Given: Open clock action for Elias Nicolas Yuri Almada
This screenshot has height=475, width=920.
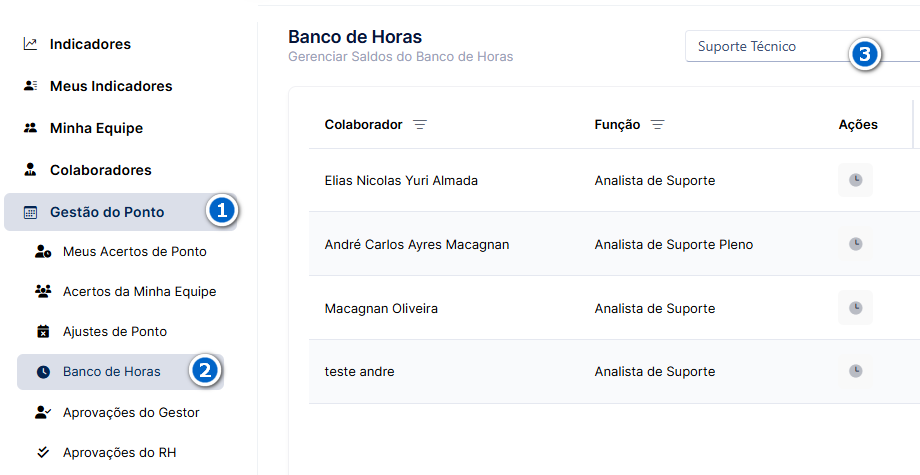Looking at the screenshot, I should [x=855, y=180].
